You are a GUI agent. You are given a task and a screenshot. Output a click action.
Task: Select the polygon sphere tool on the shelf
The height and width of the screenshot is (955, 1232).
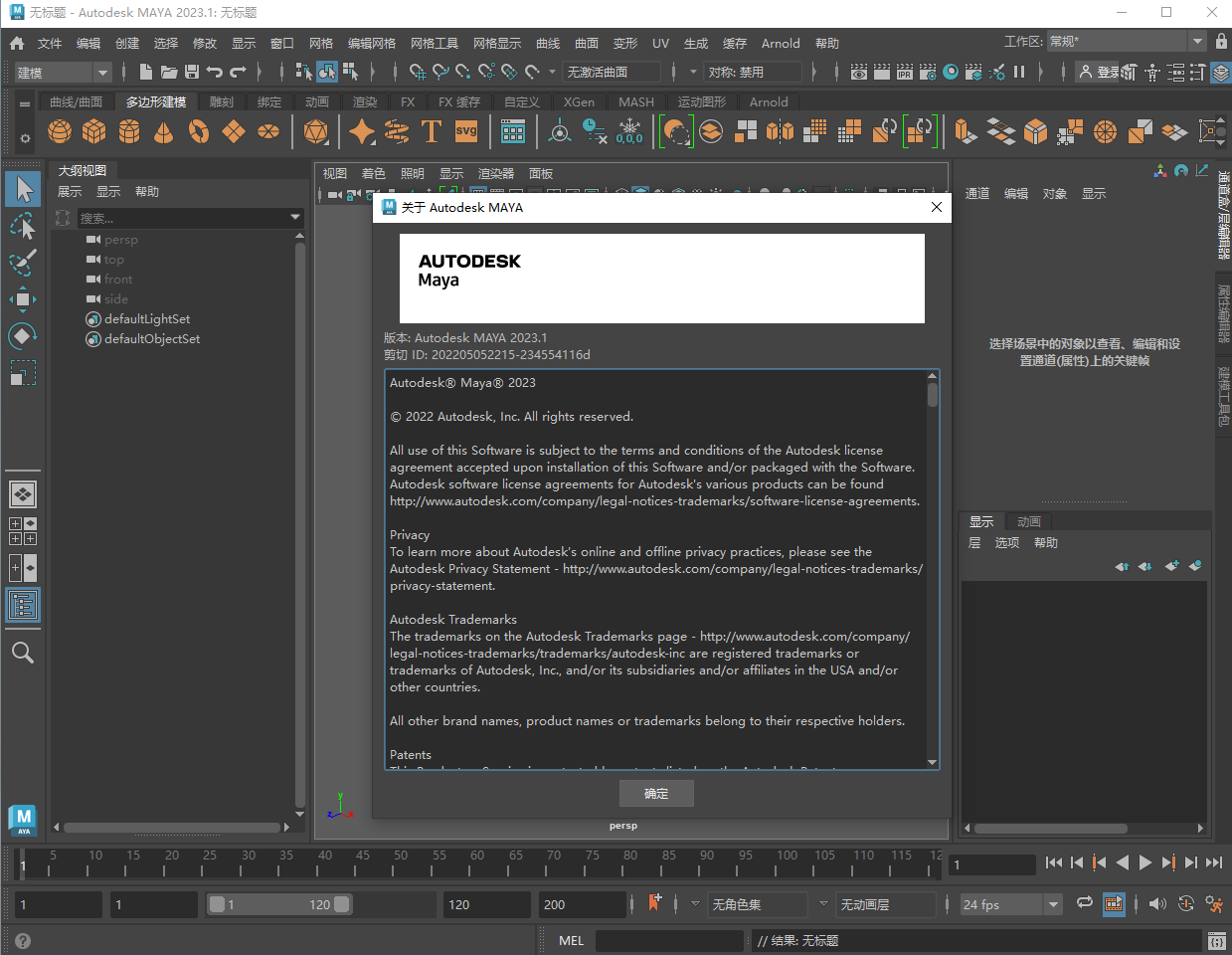[59, 130]
